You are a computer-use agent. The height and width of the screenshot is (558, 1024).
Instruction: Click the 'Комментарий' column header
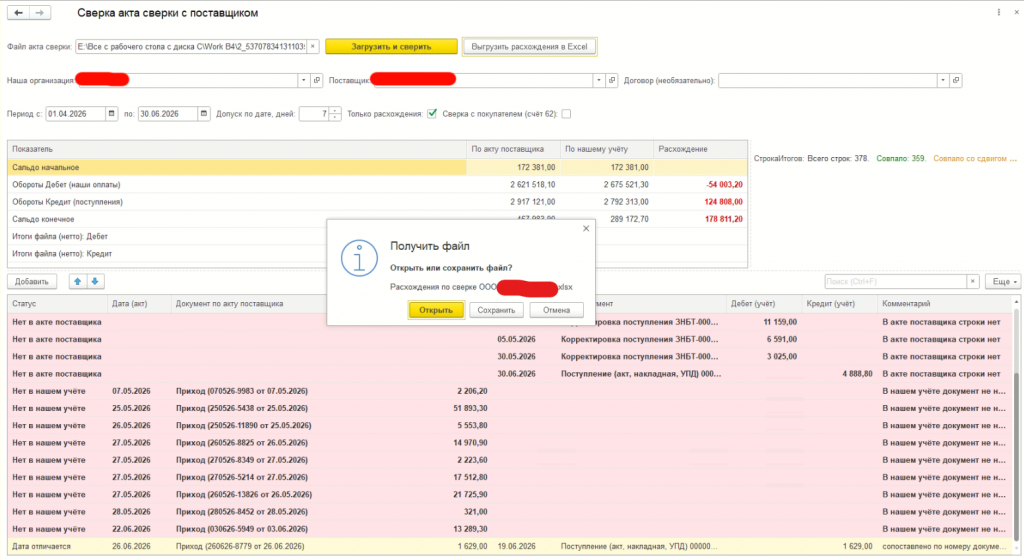tap(945, 304)
